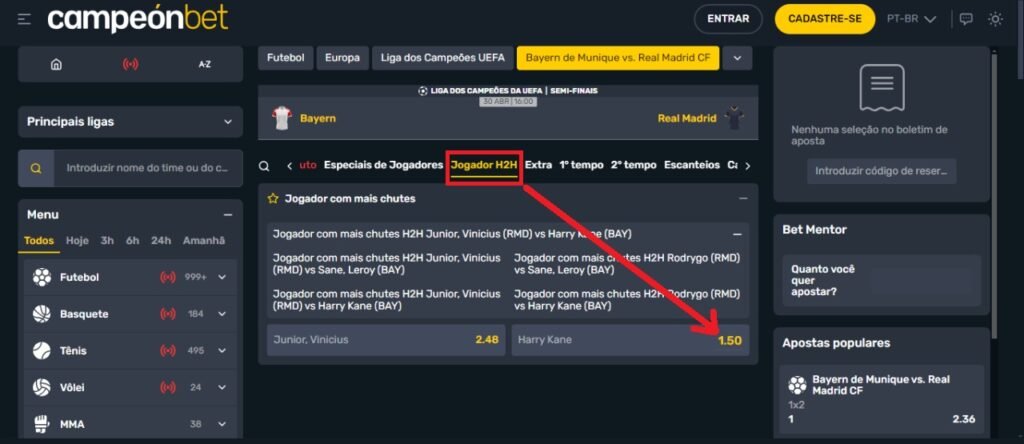Open live events icon in sidebar
Viewport: 1024px width, 444px height.
(x=130, y=64)
